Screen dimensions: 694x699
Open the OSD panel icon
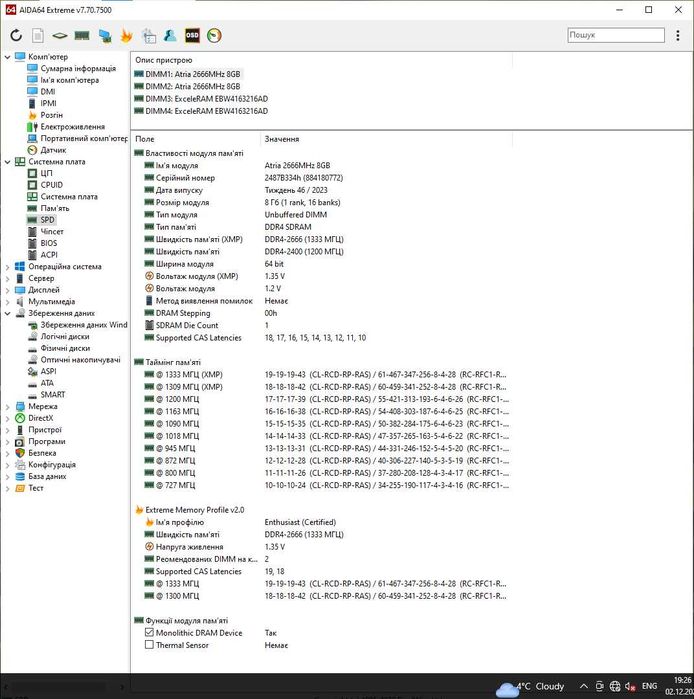click(192, 35)
